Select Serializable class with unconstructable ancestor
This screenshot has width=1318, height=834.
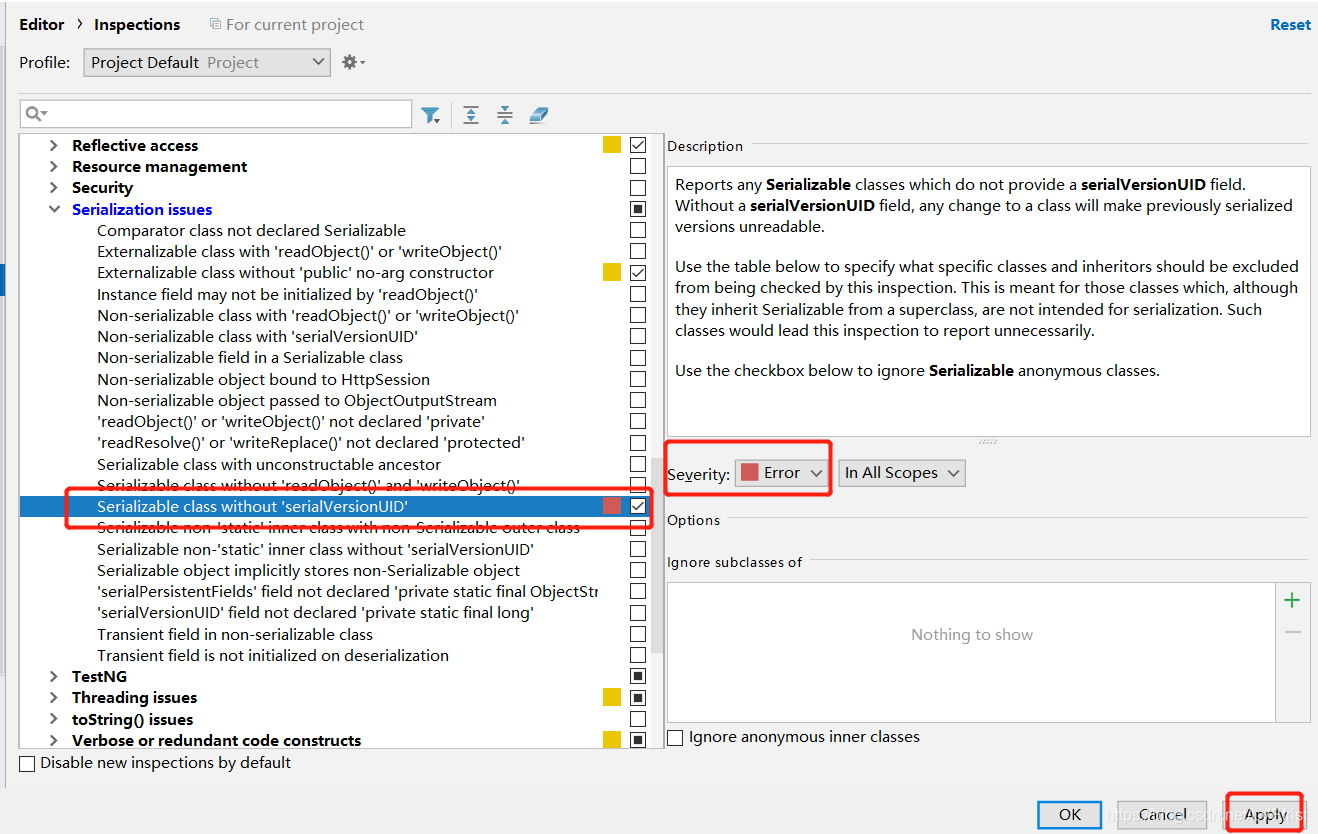click(269, 464)
